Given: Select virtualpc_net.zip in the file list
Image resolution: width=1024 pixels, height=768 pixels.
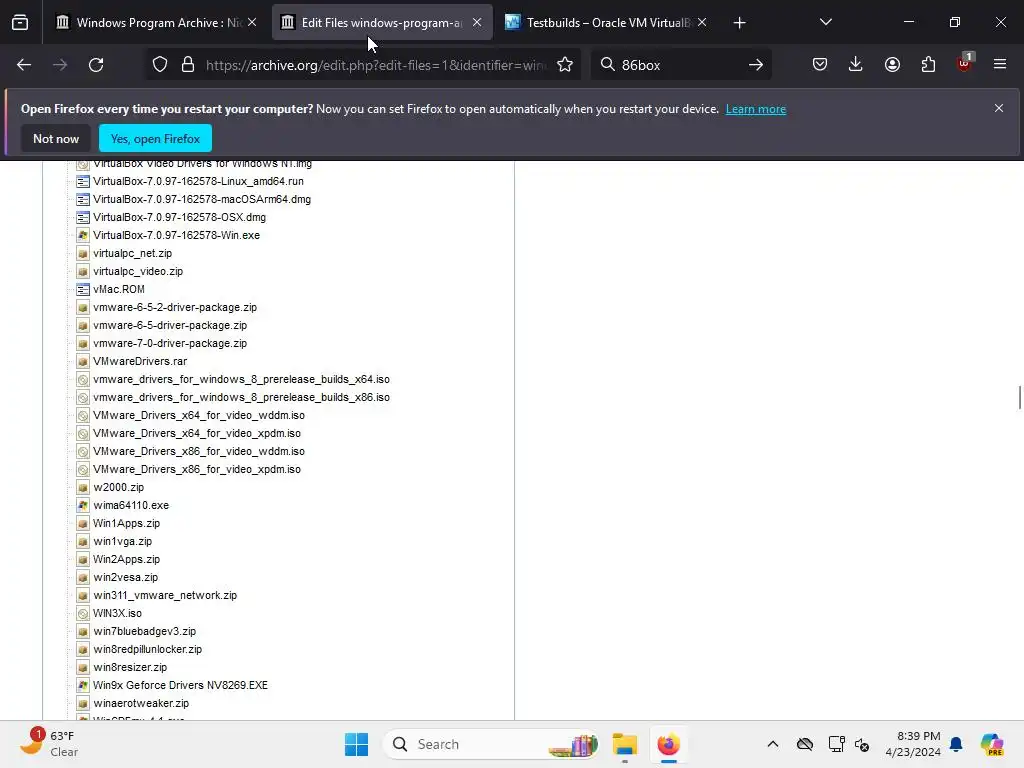Looking at the screenshot, I should click(133, 253).
